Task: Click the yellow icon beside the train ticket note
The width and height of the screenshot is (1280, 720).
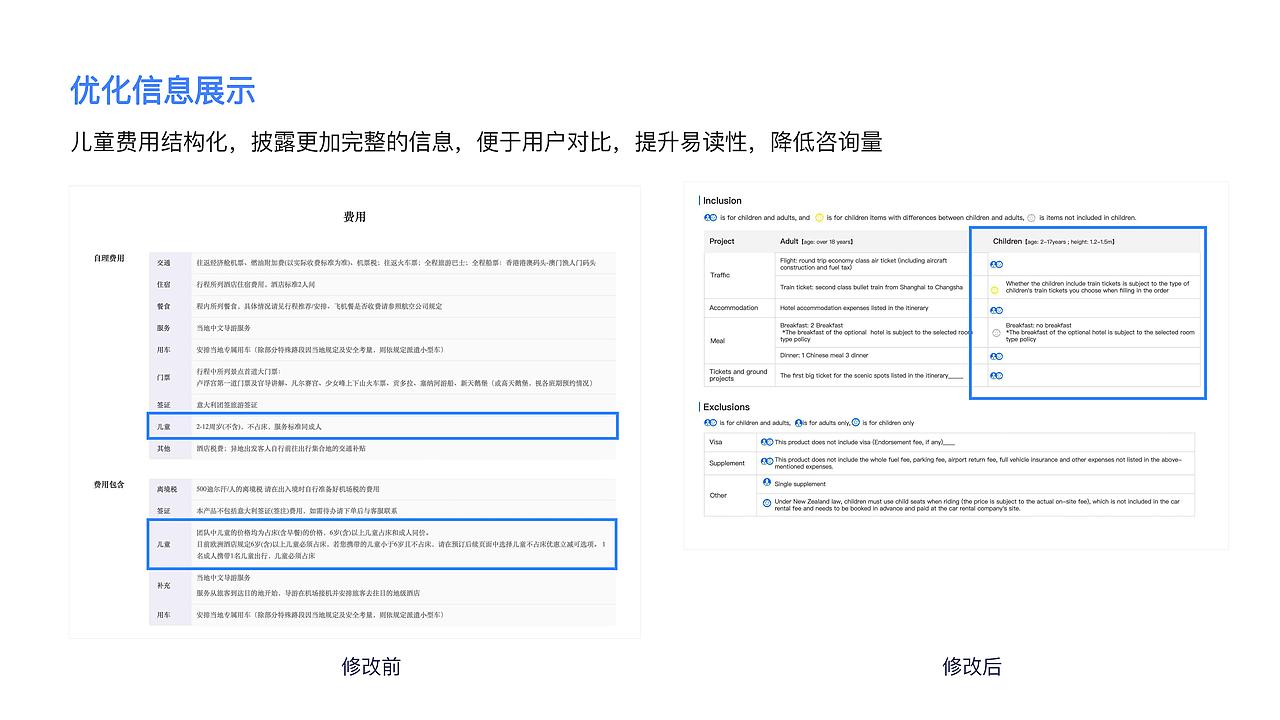Action: click(x=995, y=290)
